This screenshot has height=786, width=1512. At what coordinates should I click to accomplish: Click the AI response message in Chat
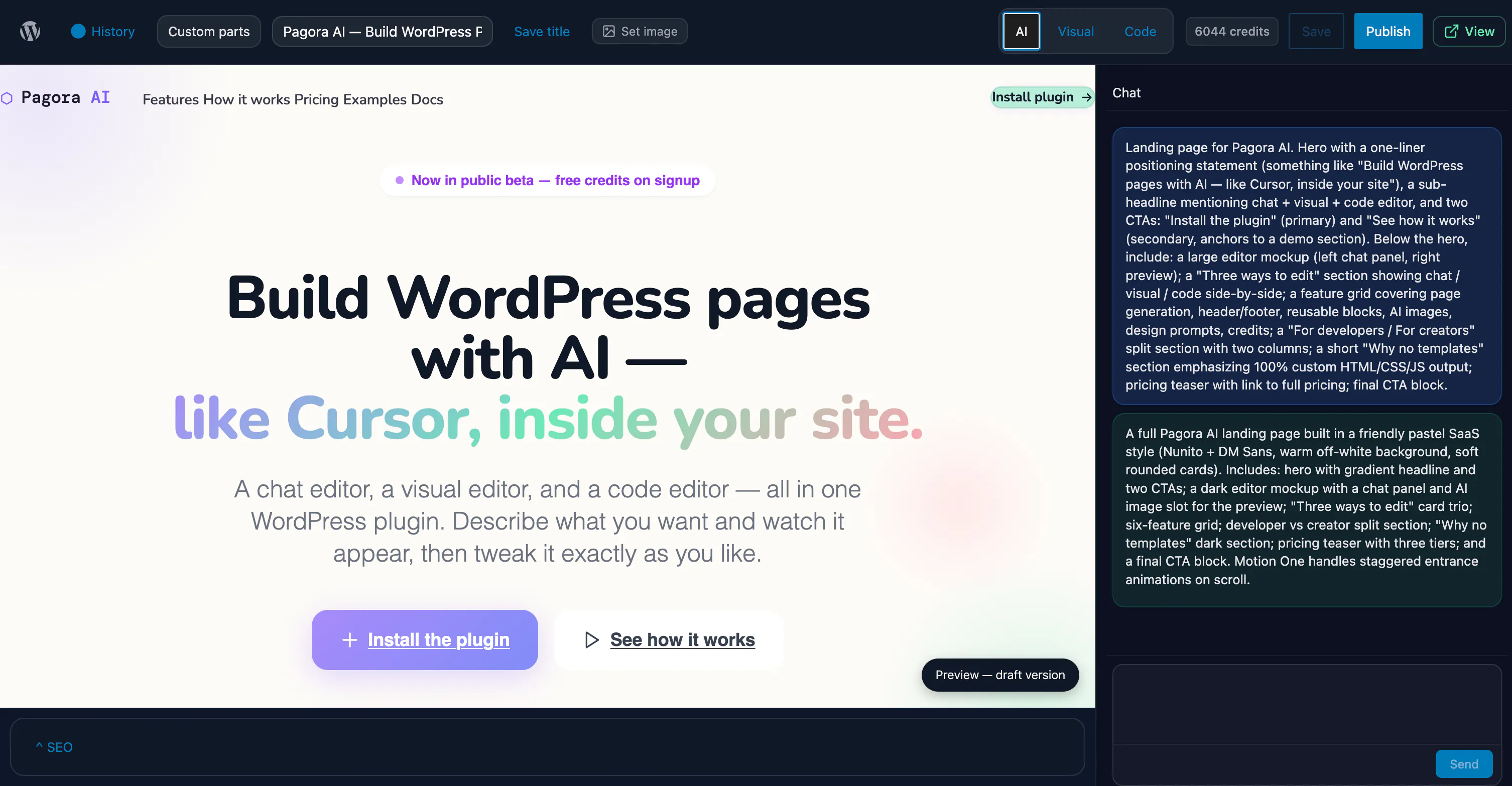(x=1307, y=509)
